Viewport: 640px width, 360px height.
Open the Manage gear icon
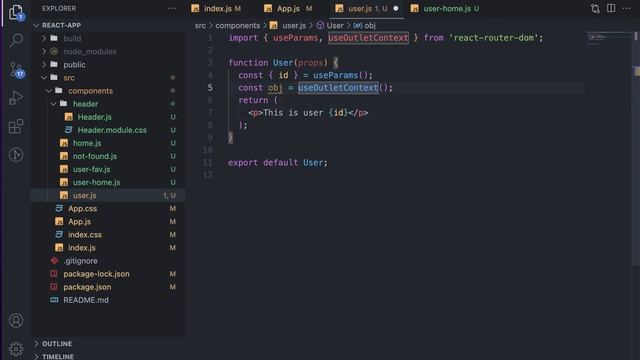point(16,349)
